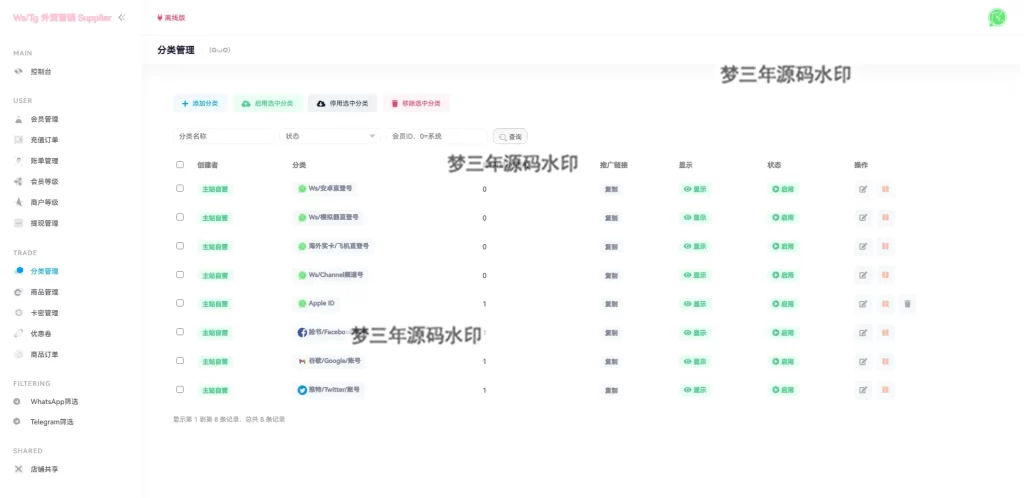
Task: Open 商品订单 in the sidebar
Action: (44, 354)
